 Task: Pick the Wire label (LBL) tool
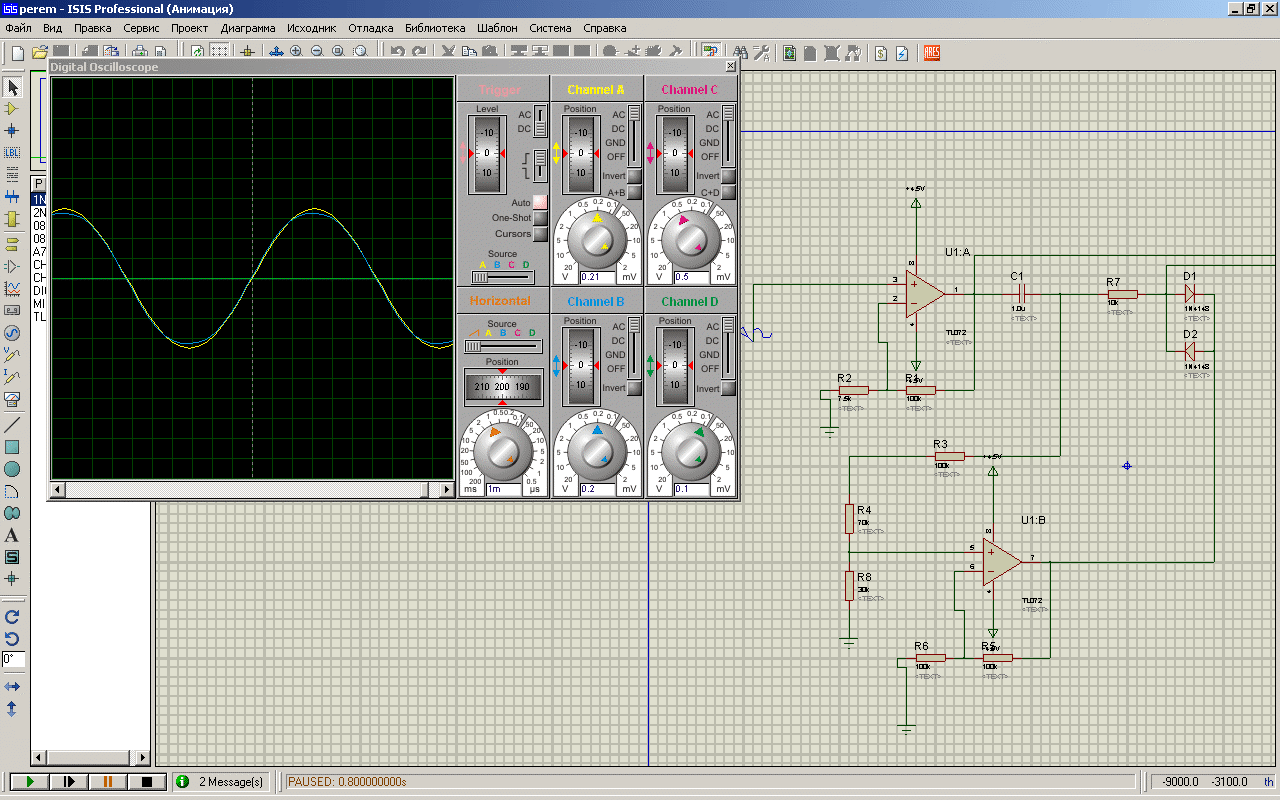tap(12, 152)
